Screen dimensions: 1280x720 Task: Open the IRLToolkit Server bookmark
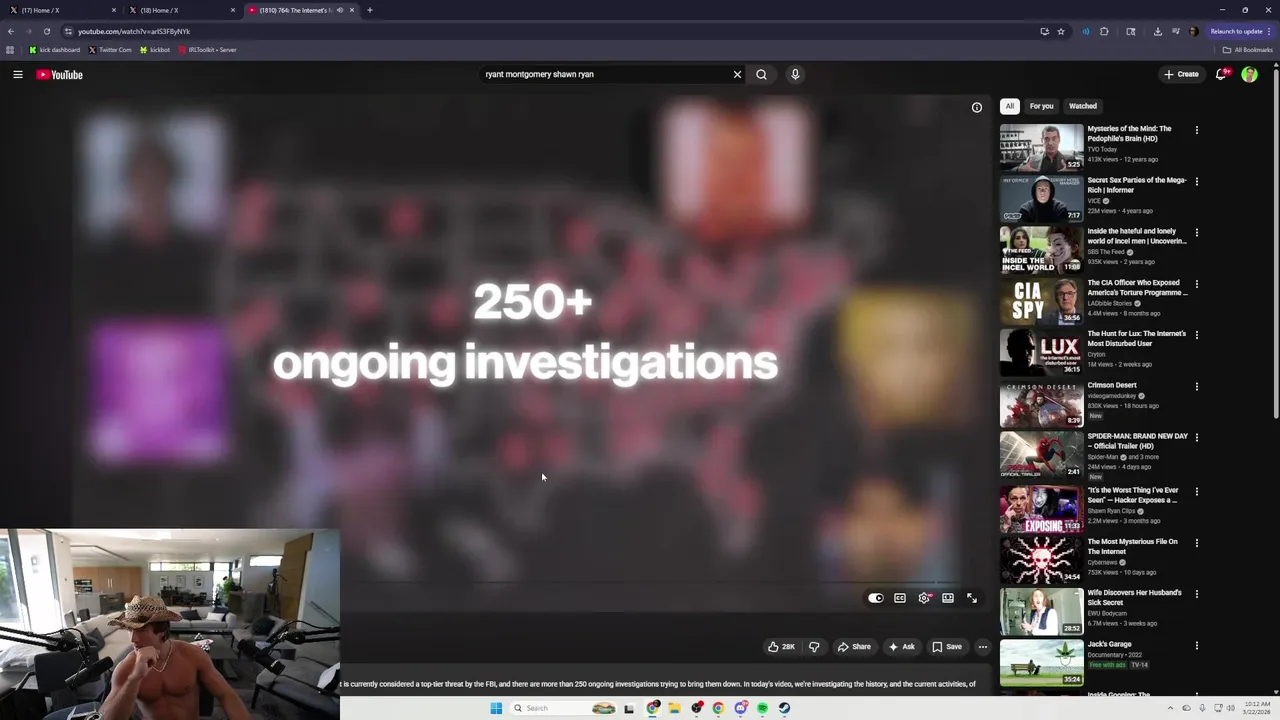click(208, 50)
